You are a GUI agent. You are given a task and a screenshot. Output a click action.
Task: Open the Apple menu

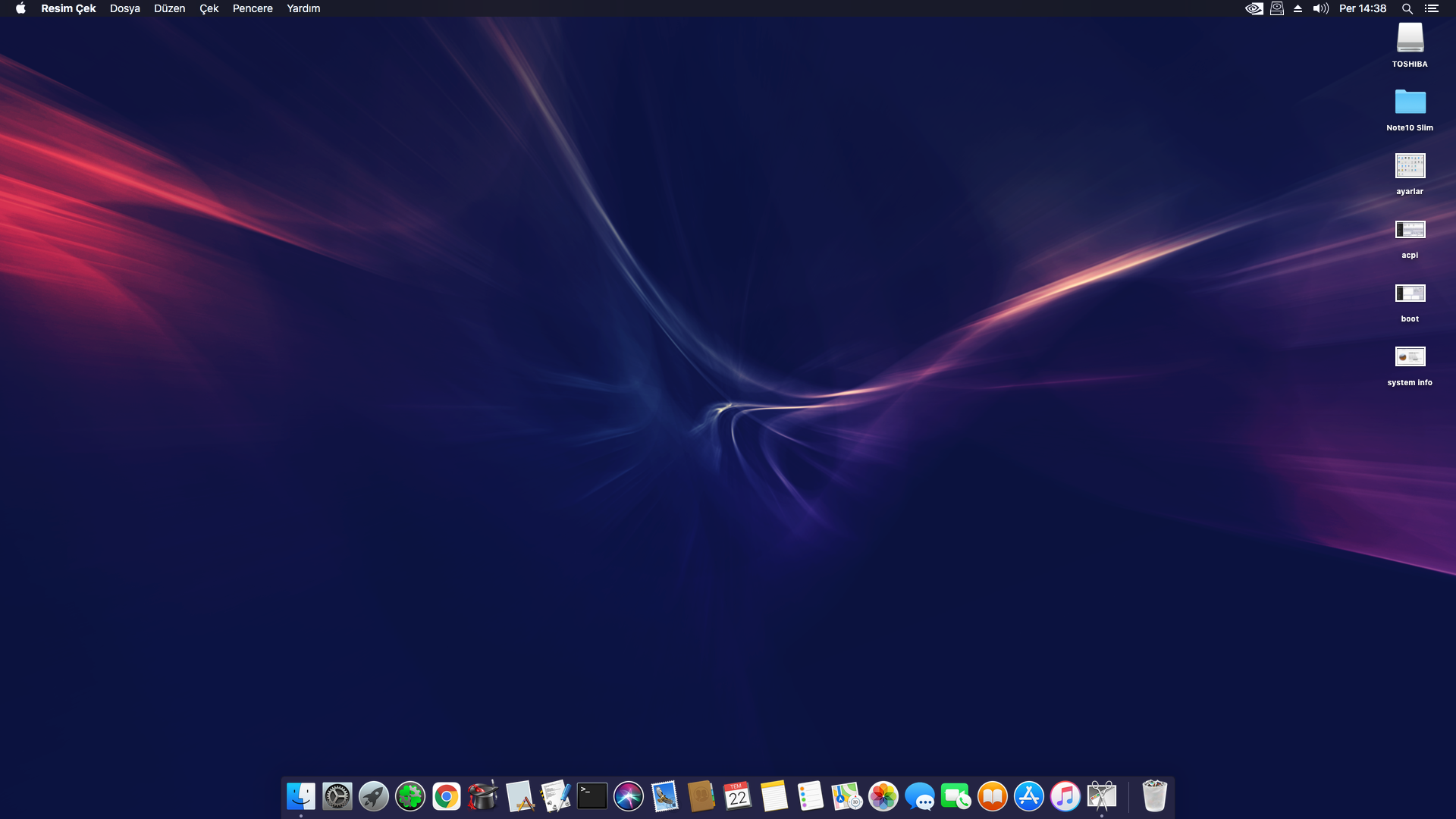click(x=20, y=8)
